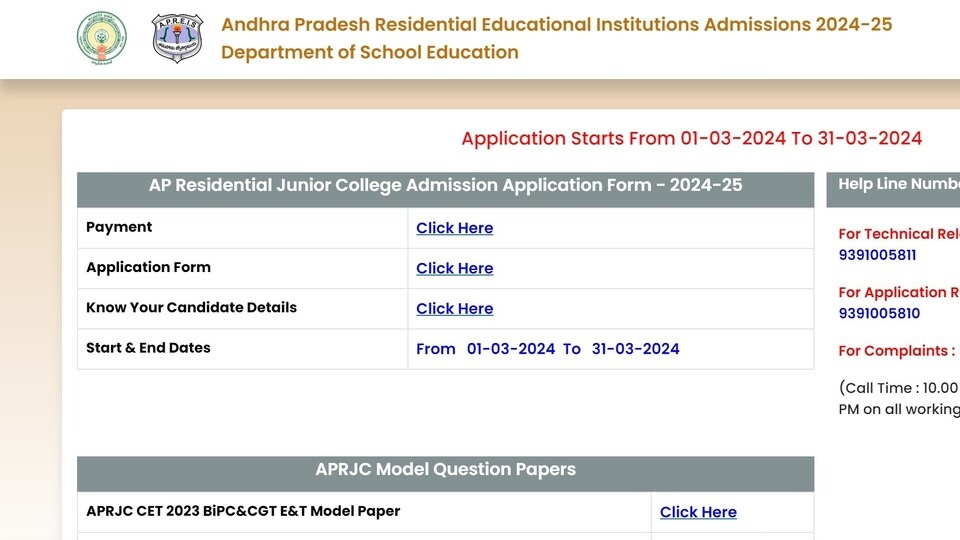Viewport: 960px width, 540px height.
Task: Open the Payment Click Here link
Action: pyautogui.click(x=454, y=228)
